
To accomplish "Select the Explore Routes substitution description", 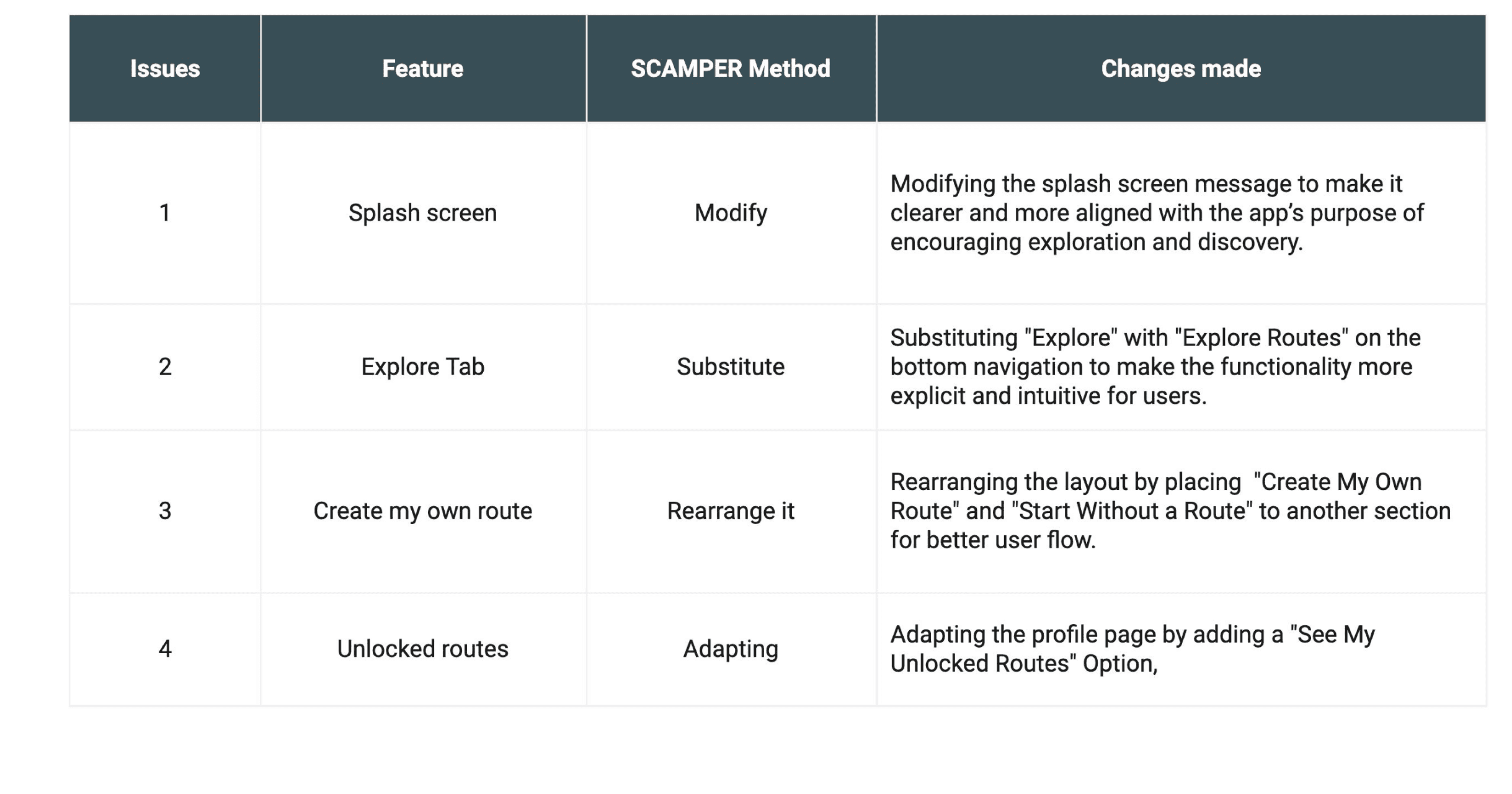I will point(1155,366).
